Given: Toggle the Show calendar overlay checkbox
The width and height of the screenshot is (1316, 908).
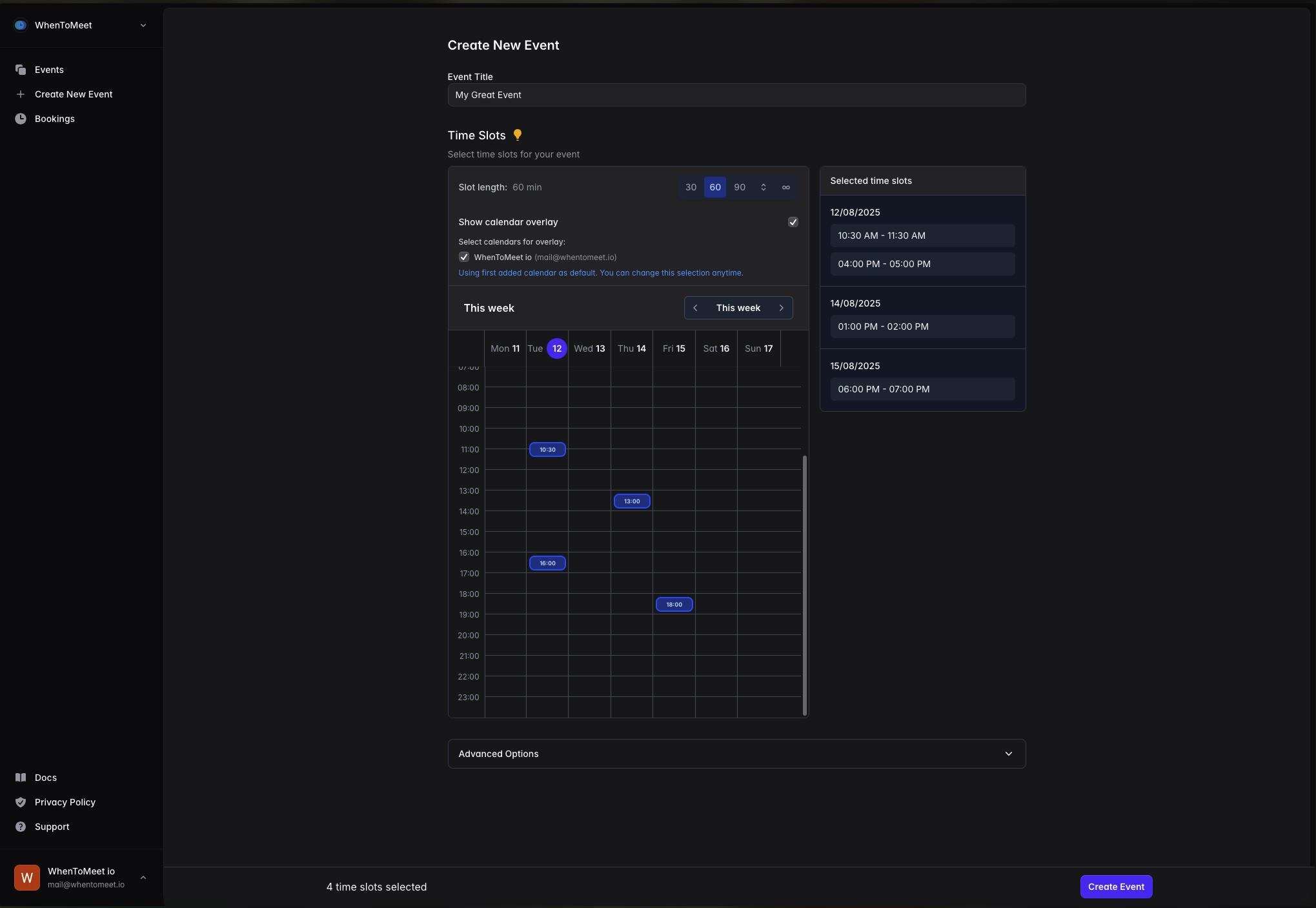Looking at the screenshot, I should pyautogui.click(x=793, y=222).
